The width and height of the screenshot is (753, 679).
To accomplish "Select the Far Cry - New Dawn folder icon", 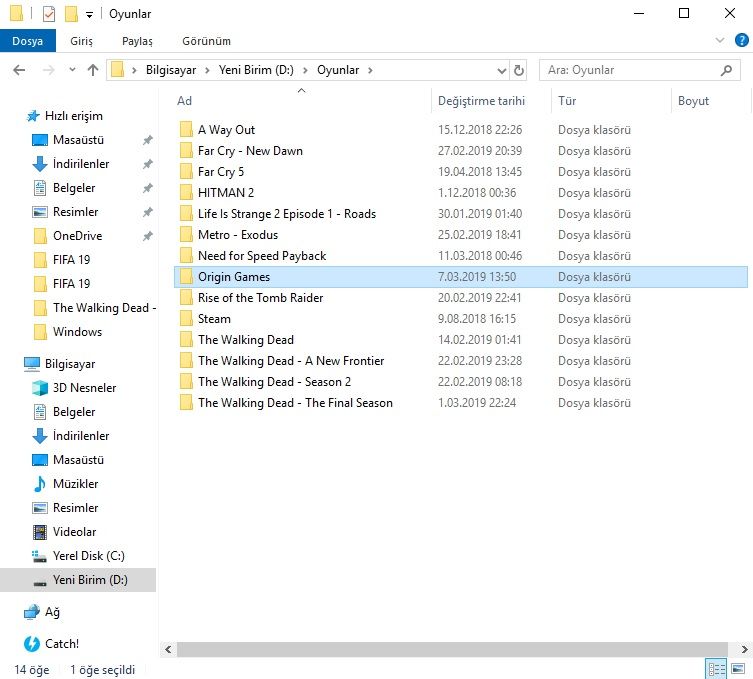I will tap(186, 151).
